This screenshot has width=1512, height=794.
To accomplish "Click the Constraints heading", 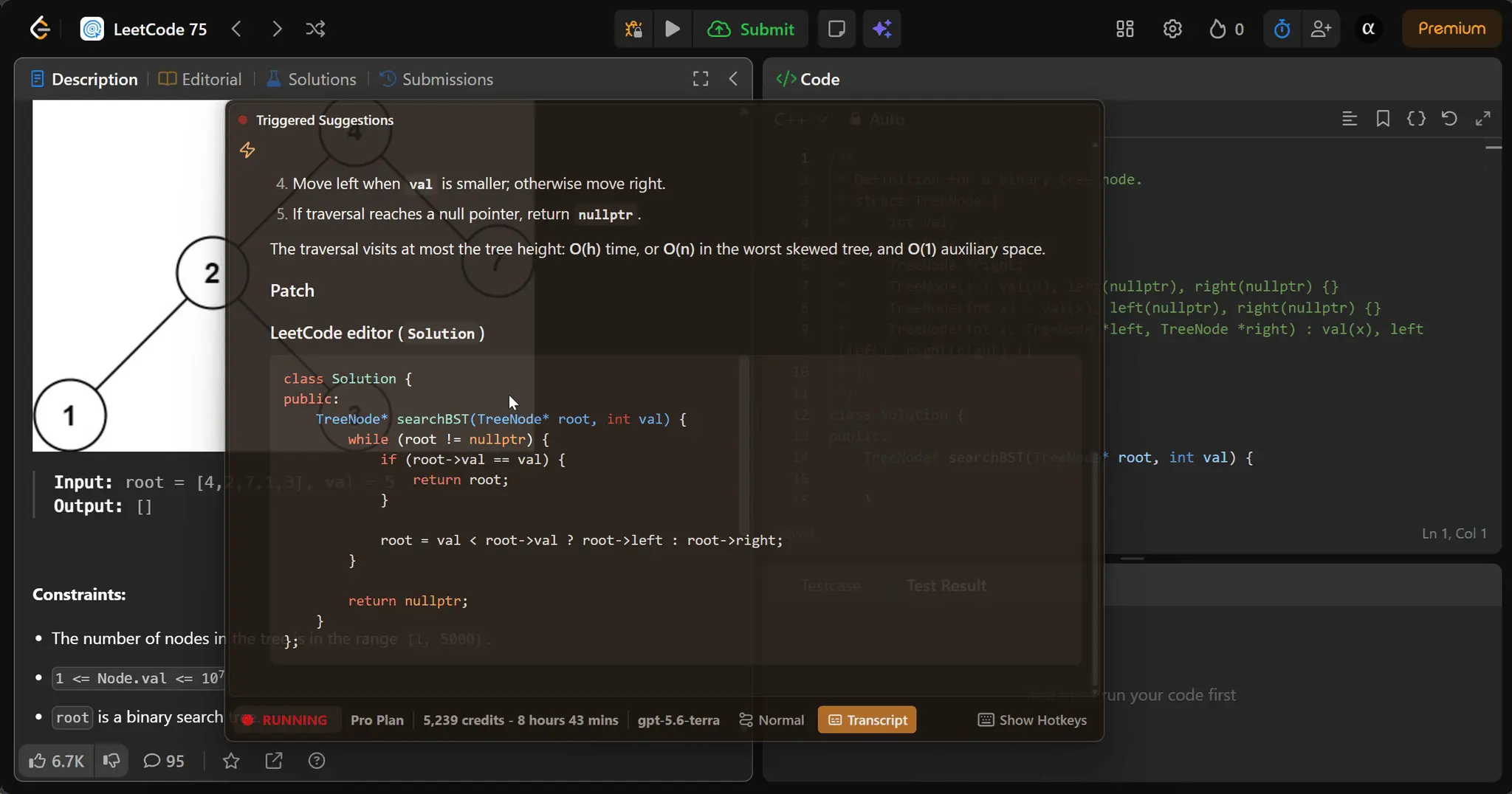I will 79,595.
